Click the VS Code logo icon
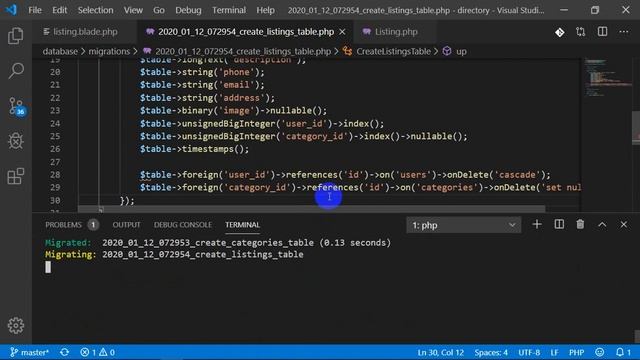The image size is (640, 360). pyautogui.click(x=11, y=10)
